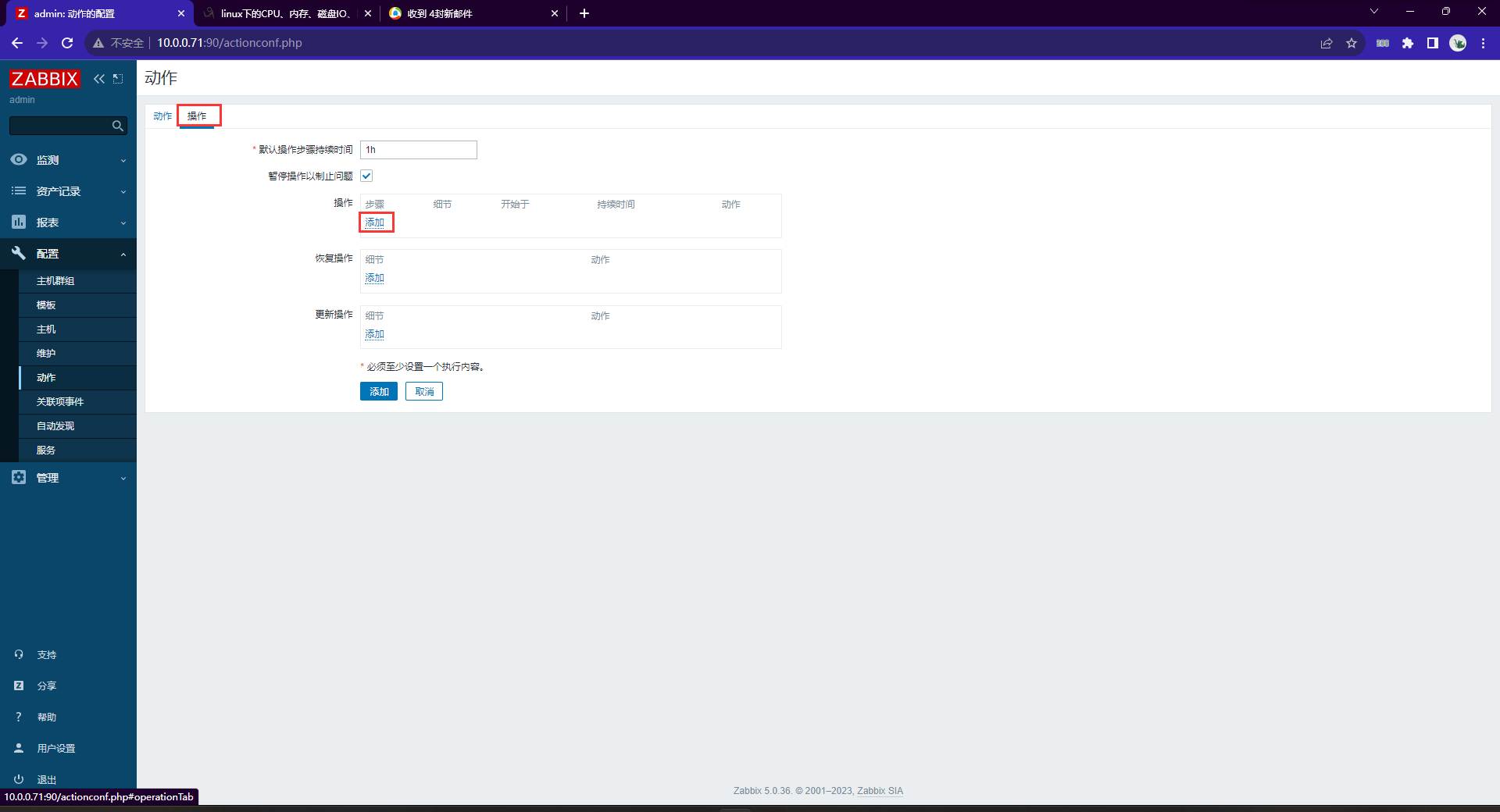Viewport: 1500px width, 812px height.
Task: Switch to 收到4封新邮件 browser tab
Action: point(472,13)
